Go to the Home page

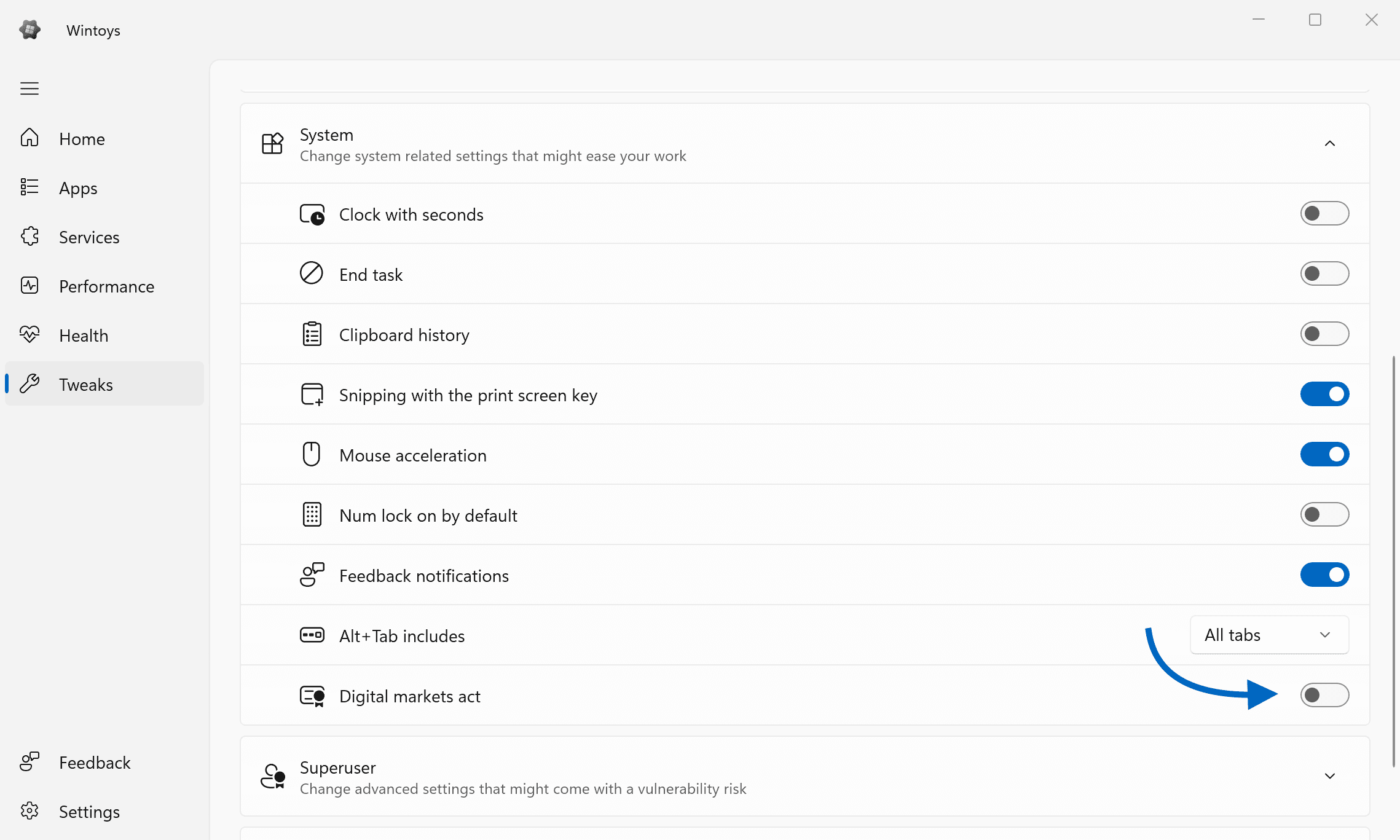point(104,139)
